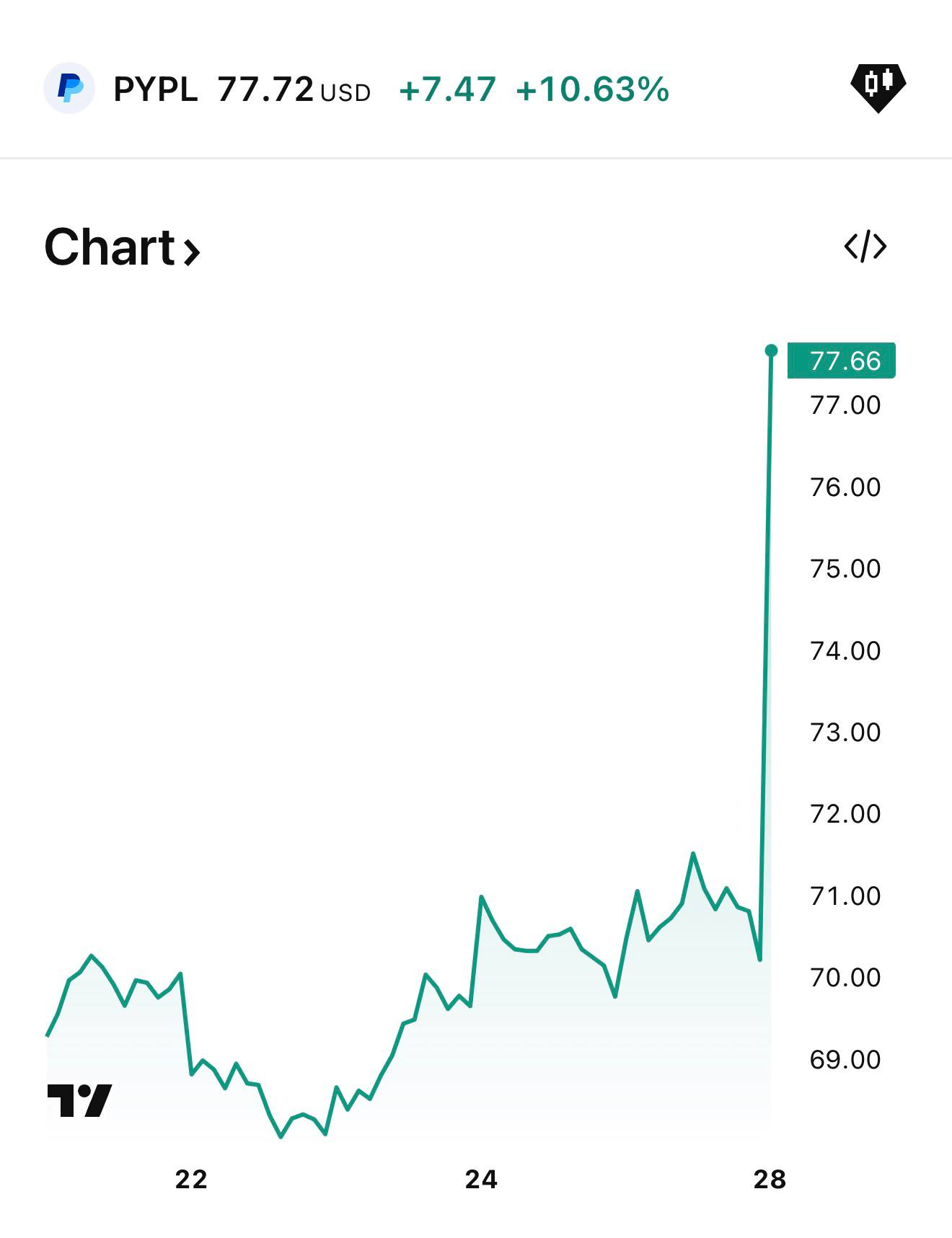The width and height of the screenshot is (952, 1238).
Task: Click the 77.00 price axis label
Action: (x=845, y=405)
